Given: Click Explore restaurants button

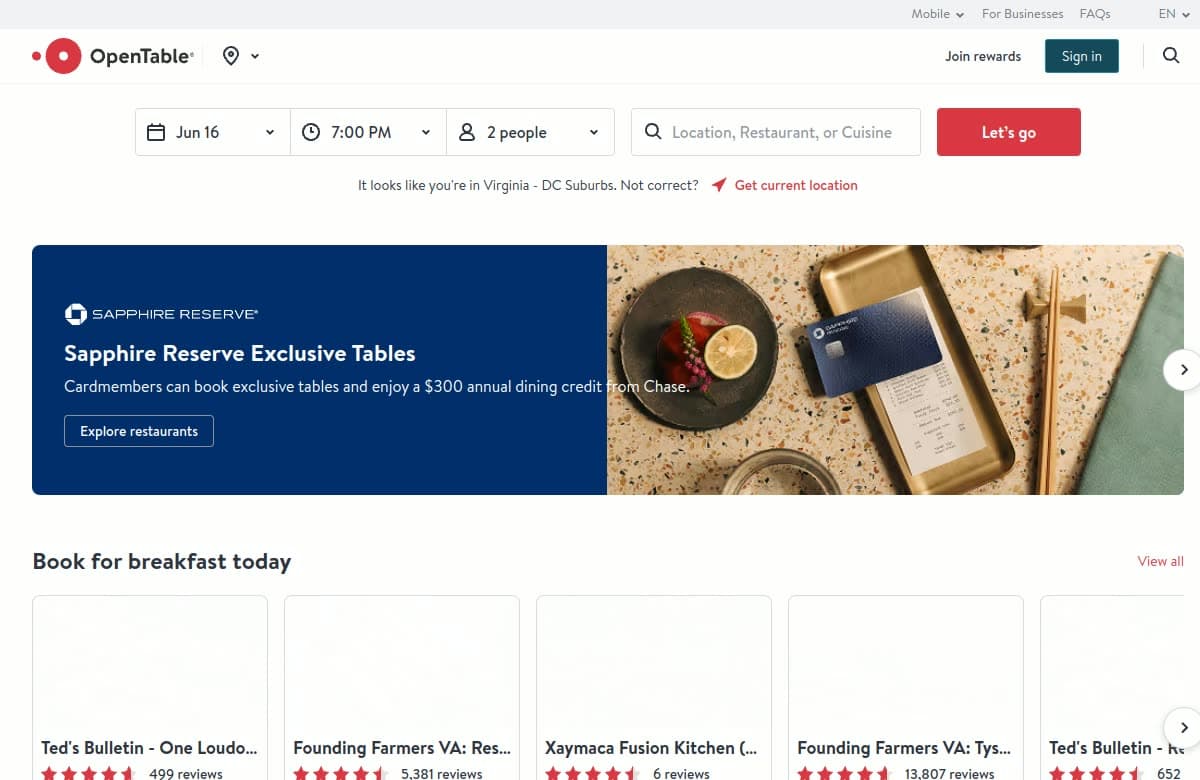Looking at the screenshot, I should click(139, 431).
